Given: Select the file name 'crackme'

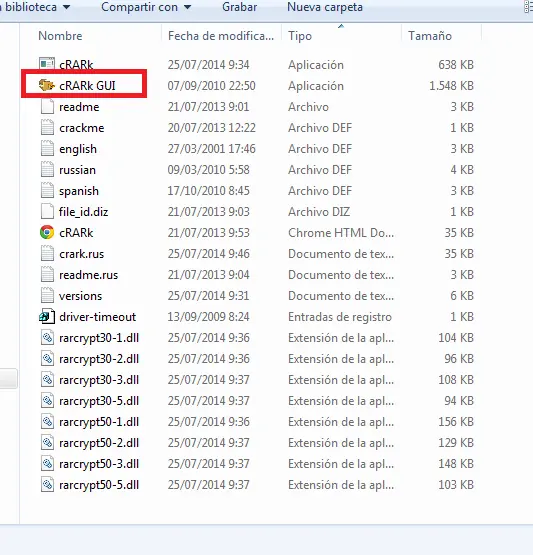Looking at the screenshot, I should (x=82, y=128).
